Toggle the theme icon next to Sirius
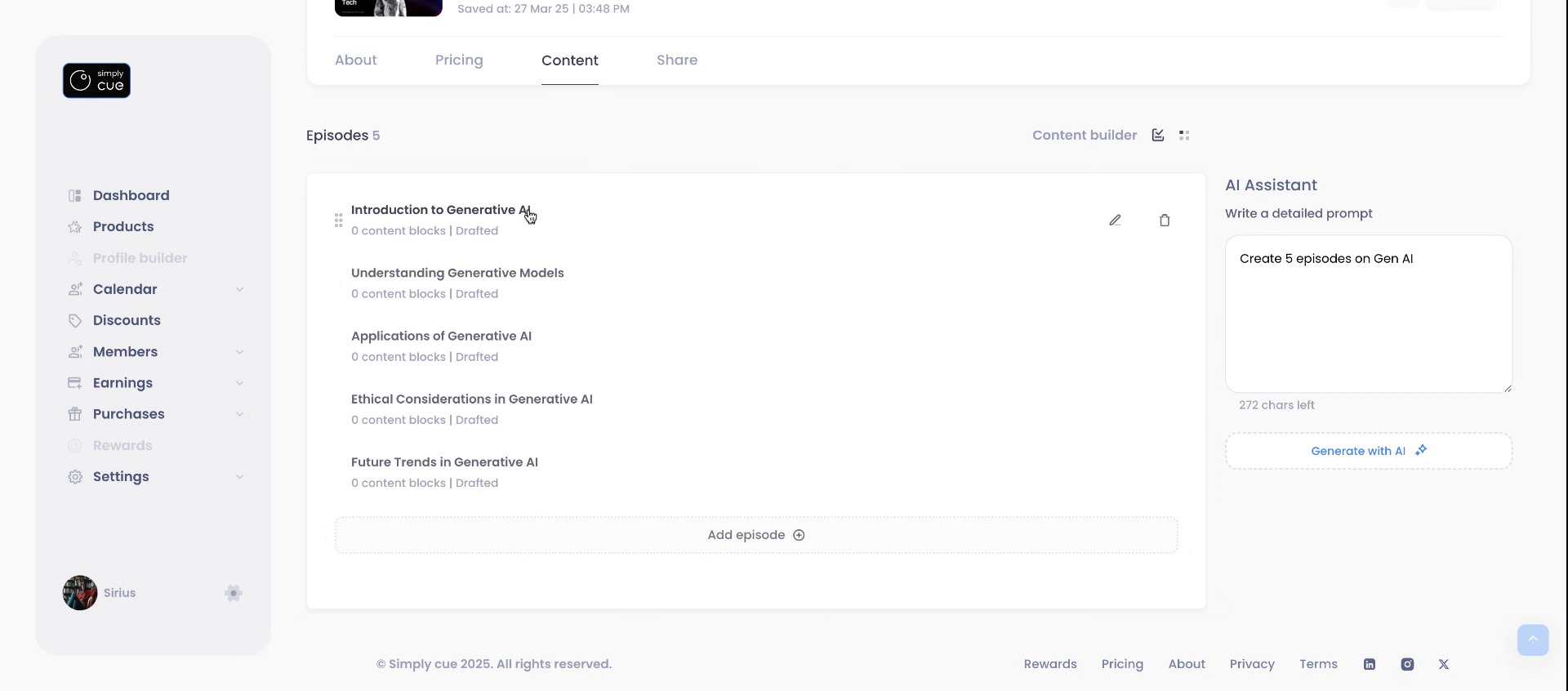The image size is (1568, 691). pos(234,593)
